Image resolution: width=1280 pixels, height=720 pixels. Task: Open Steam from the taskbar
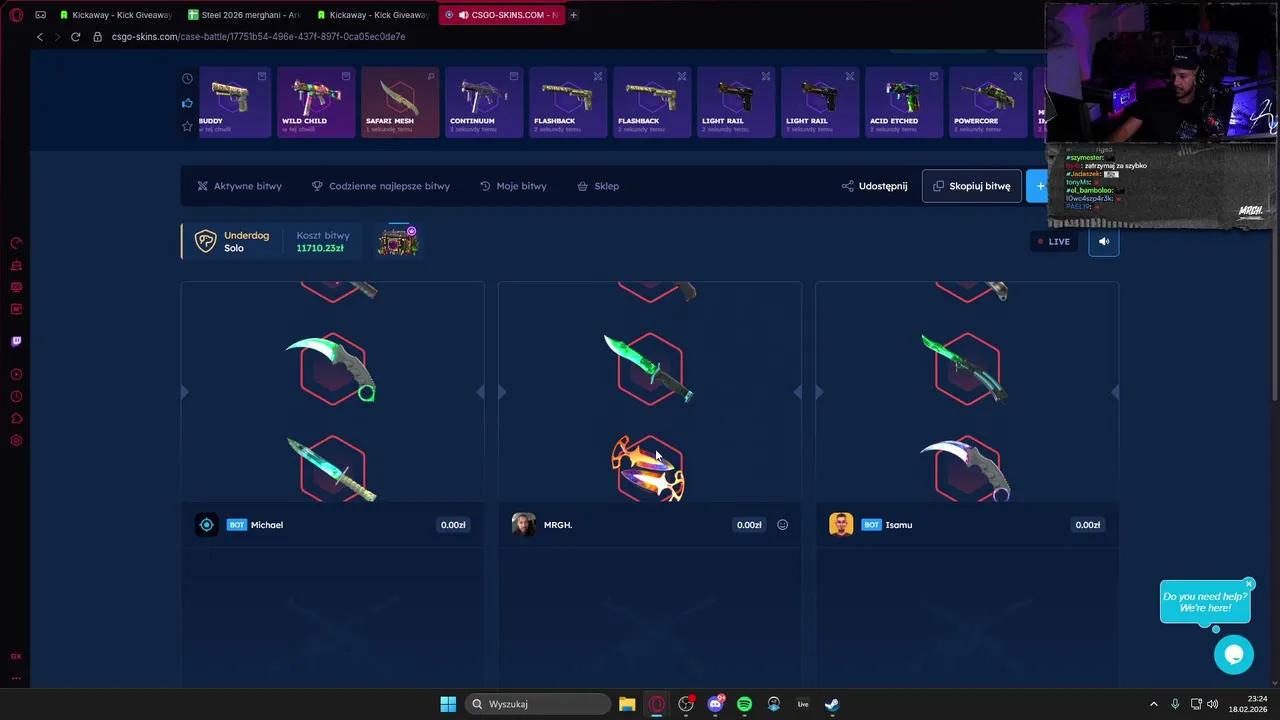[x=832, y=704]
